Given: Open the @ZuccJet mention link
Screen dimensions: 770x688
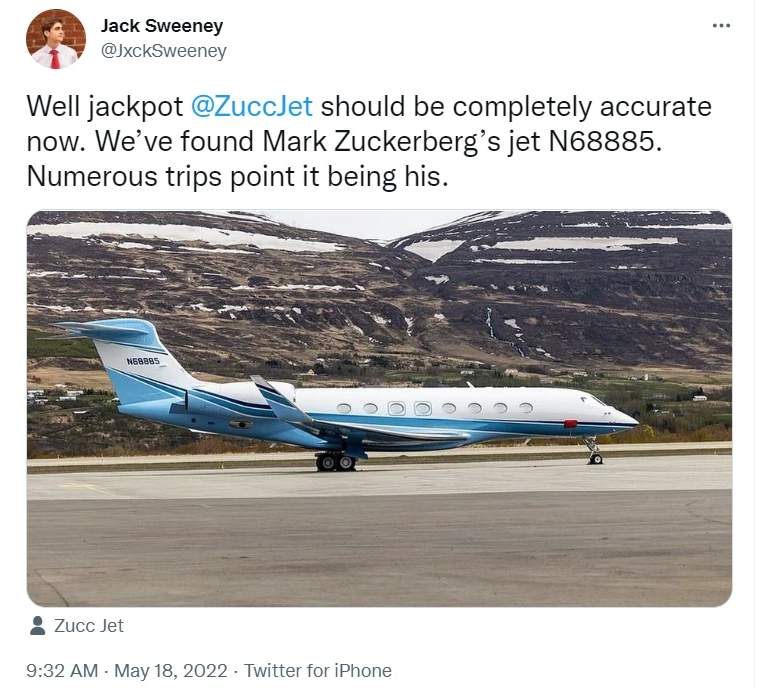Looking at the screenshot, I should pos(252,106).
